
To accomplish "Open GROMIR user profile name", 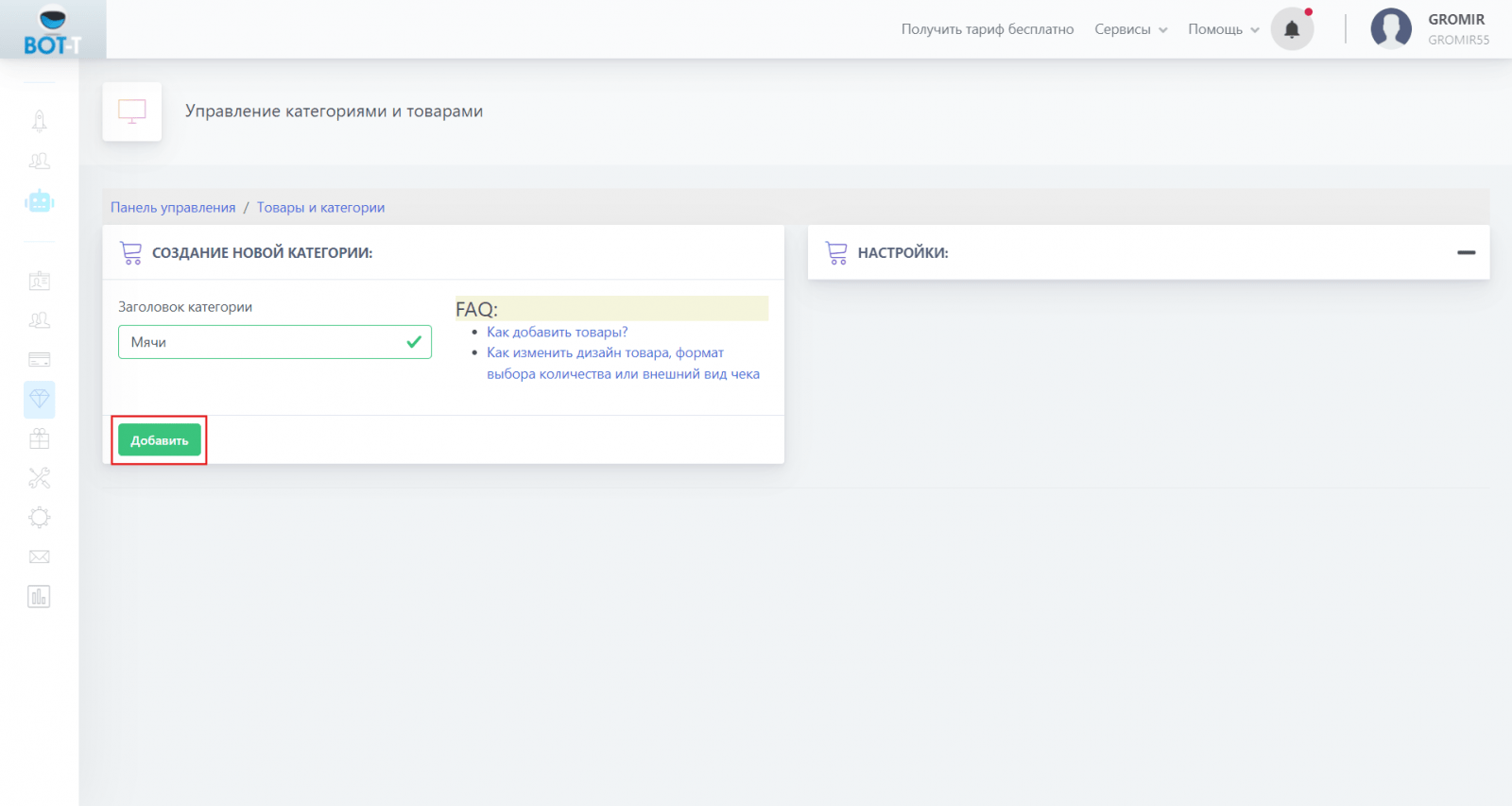I will click(x=1456, y=20).
